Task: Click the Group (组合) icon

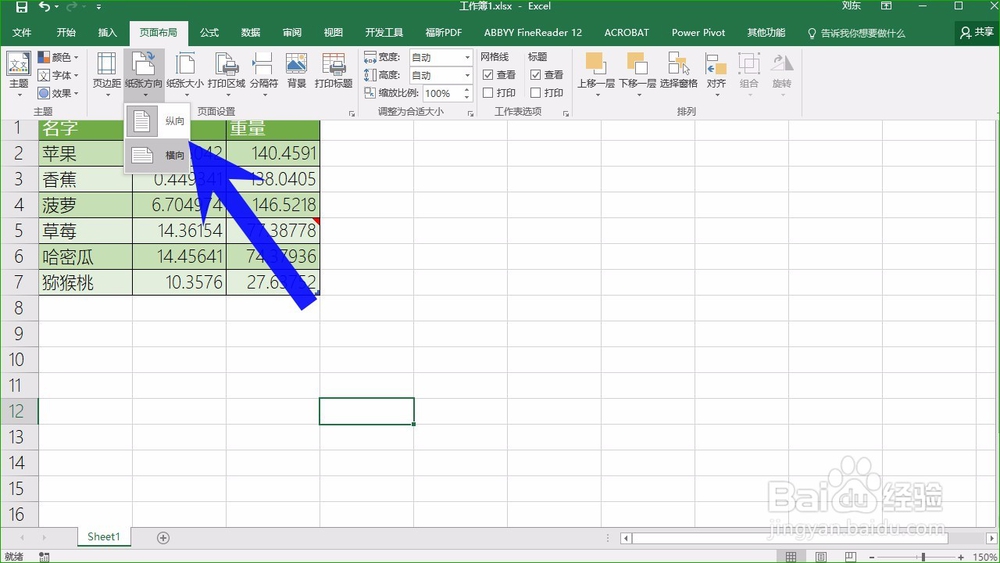Action: tap(749, 64)
